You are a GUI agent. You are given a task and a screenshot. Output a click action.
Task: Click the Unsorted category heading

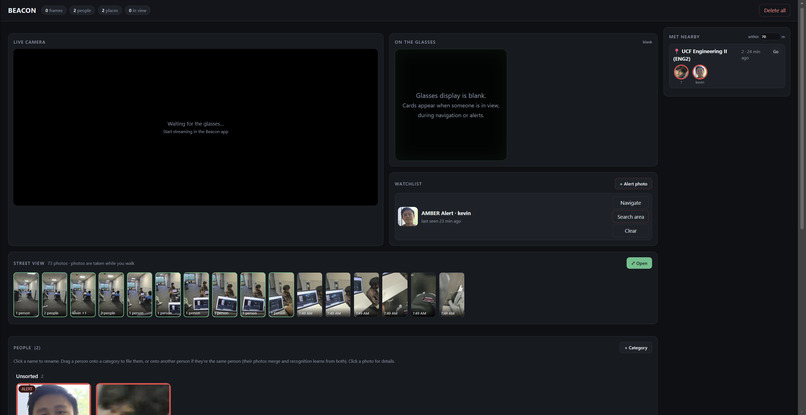click(27, 376)
